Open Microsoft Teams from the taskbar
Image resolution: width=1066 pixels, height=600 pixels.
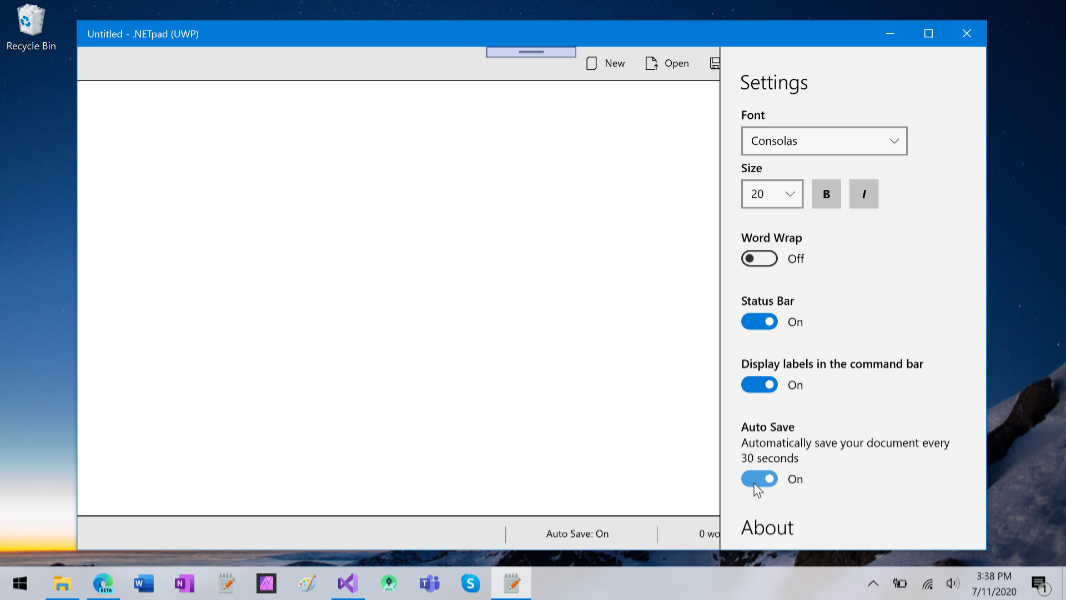point(429,583)
